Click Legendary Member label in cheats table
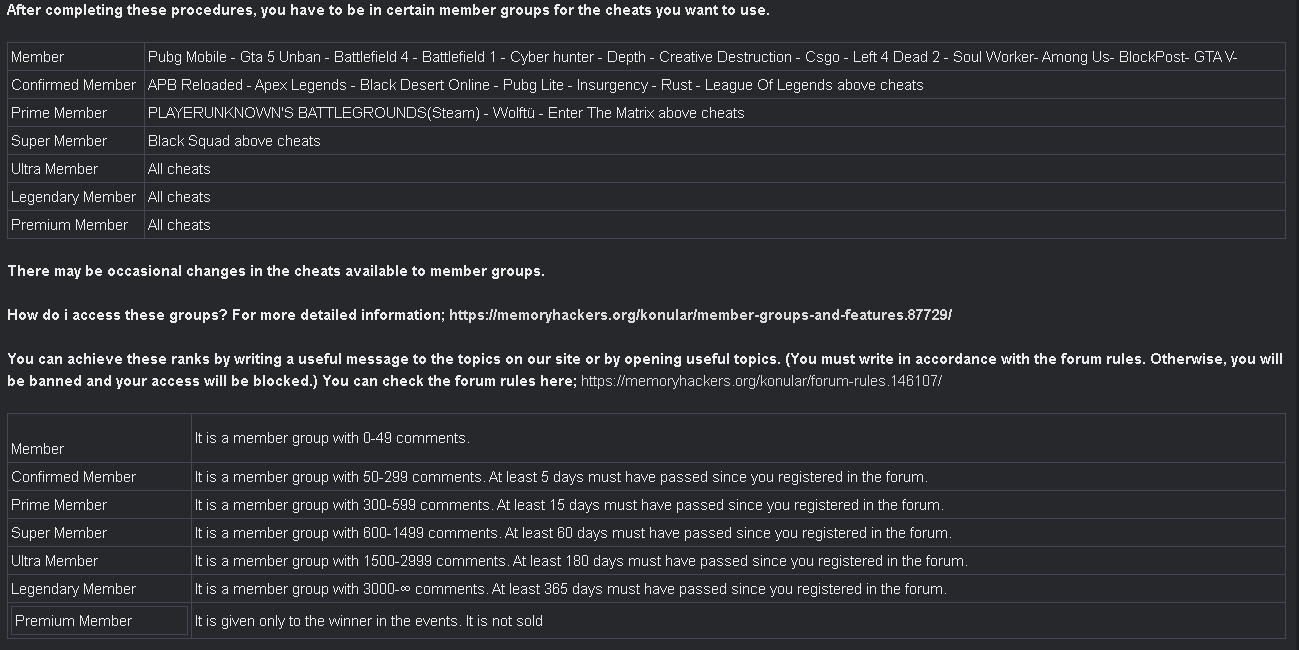1299x650 pixels. click(x=73, y=197)
